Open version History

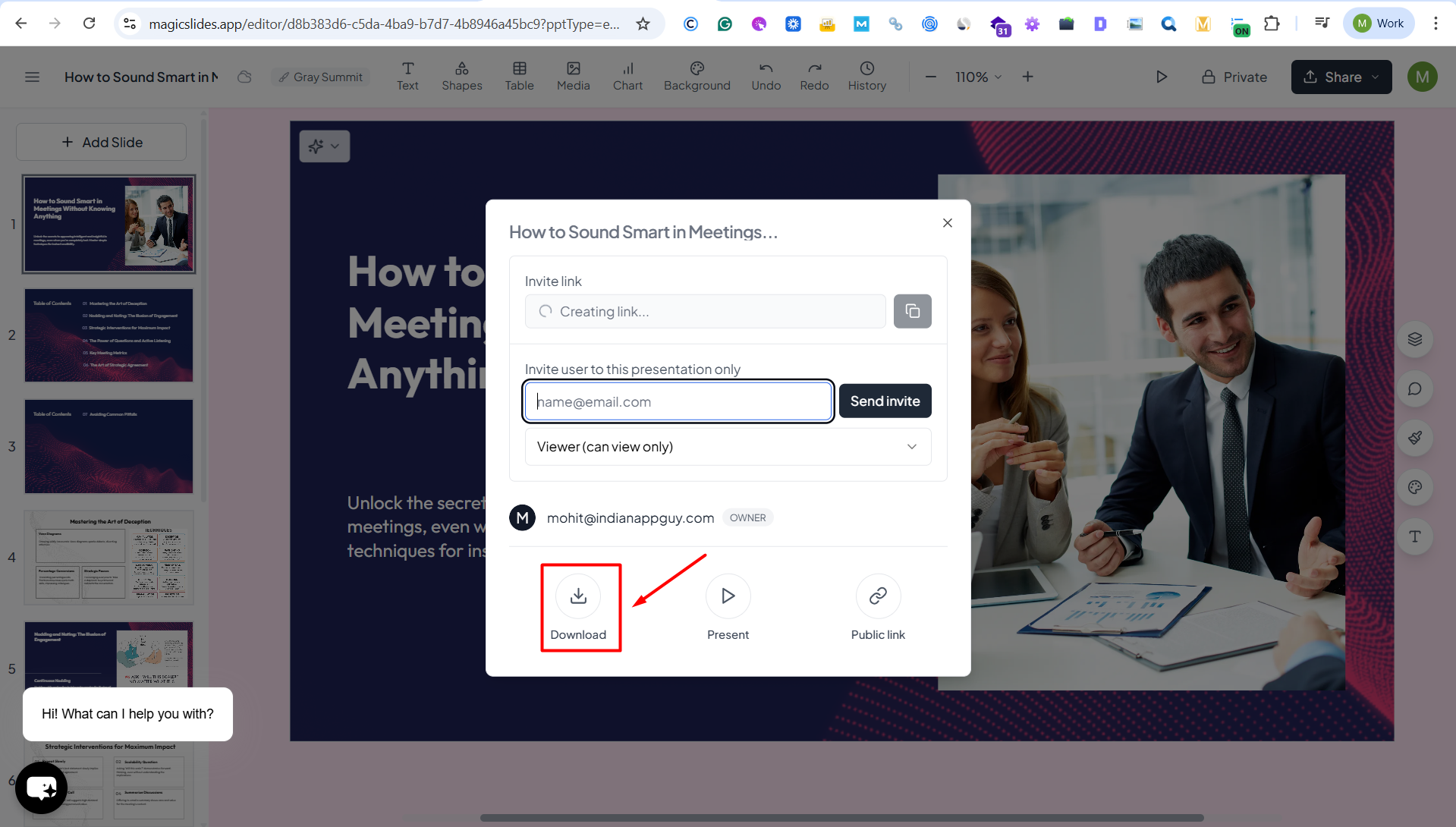[867, 77]
